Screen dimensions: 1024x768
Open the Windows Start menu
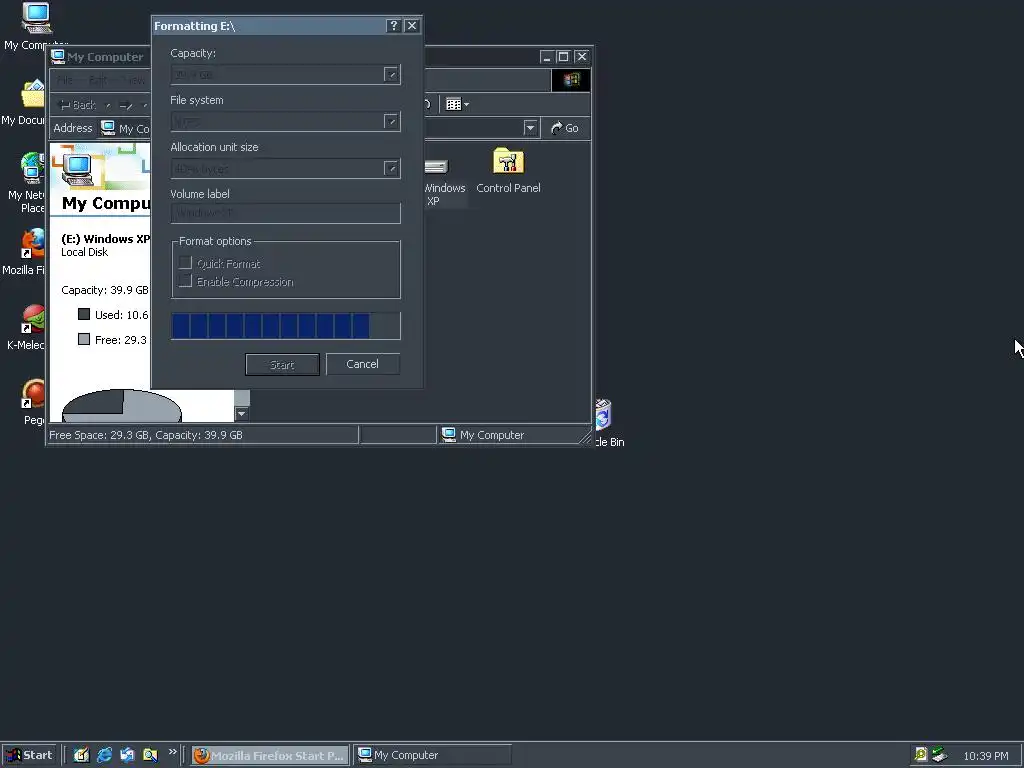click(29, 755)
